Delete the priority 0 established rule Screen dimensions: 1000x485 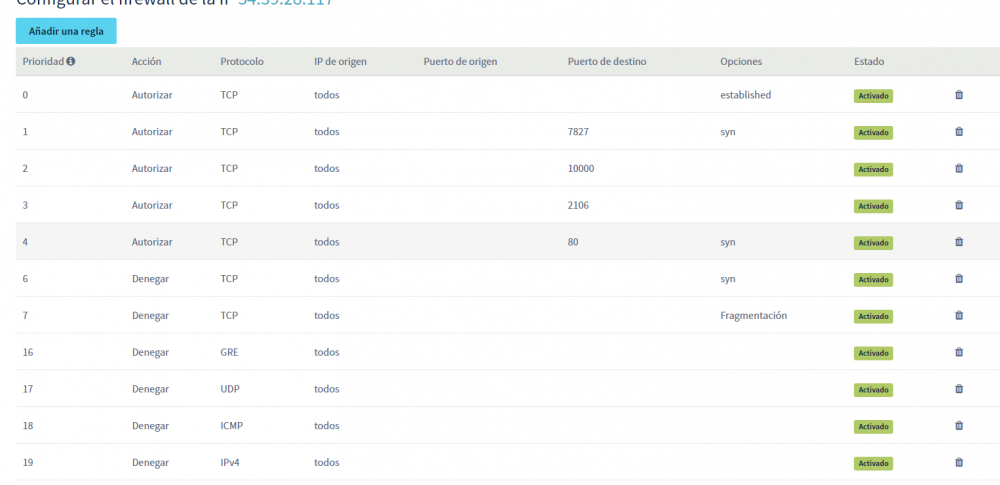point(959,95)
